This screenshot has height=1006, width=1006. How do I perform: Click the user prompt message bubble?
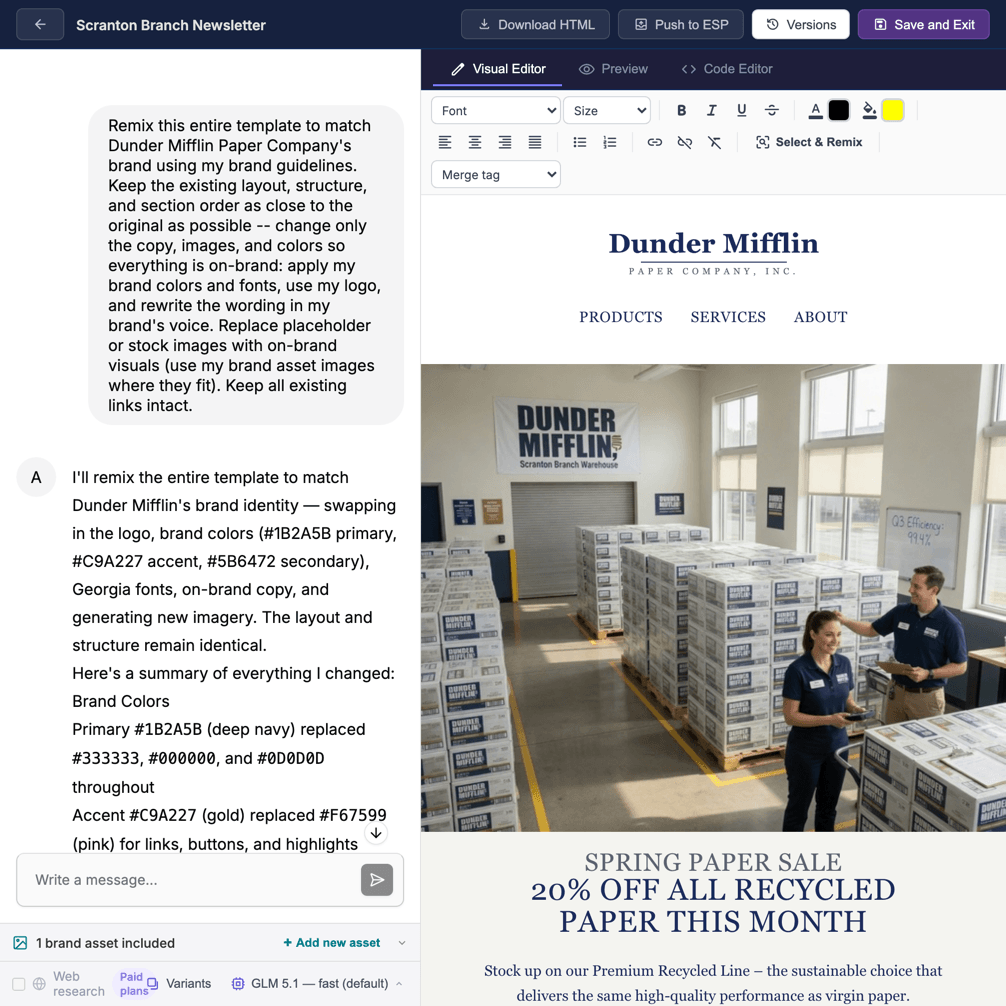coord(246,265)
